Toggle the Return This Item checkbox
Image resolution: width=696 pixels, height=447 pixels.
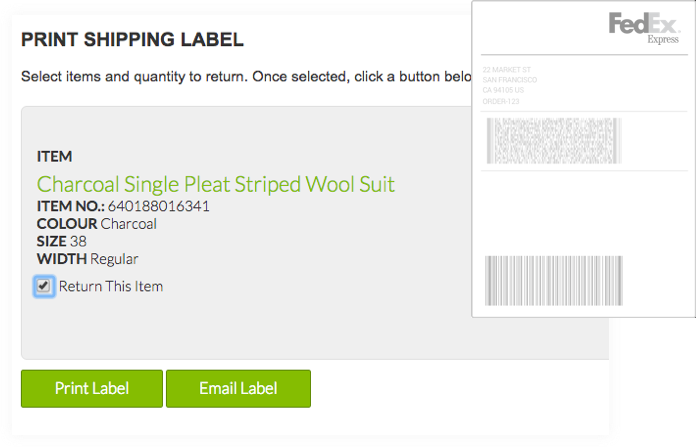tap(44, 286)
